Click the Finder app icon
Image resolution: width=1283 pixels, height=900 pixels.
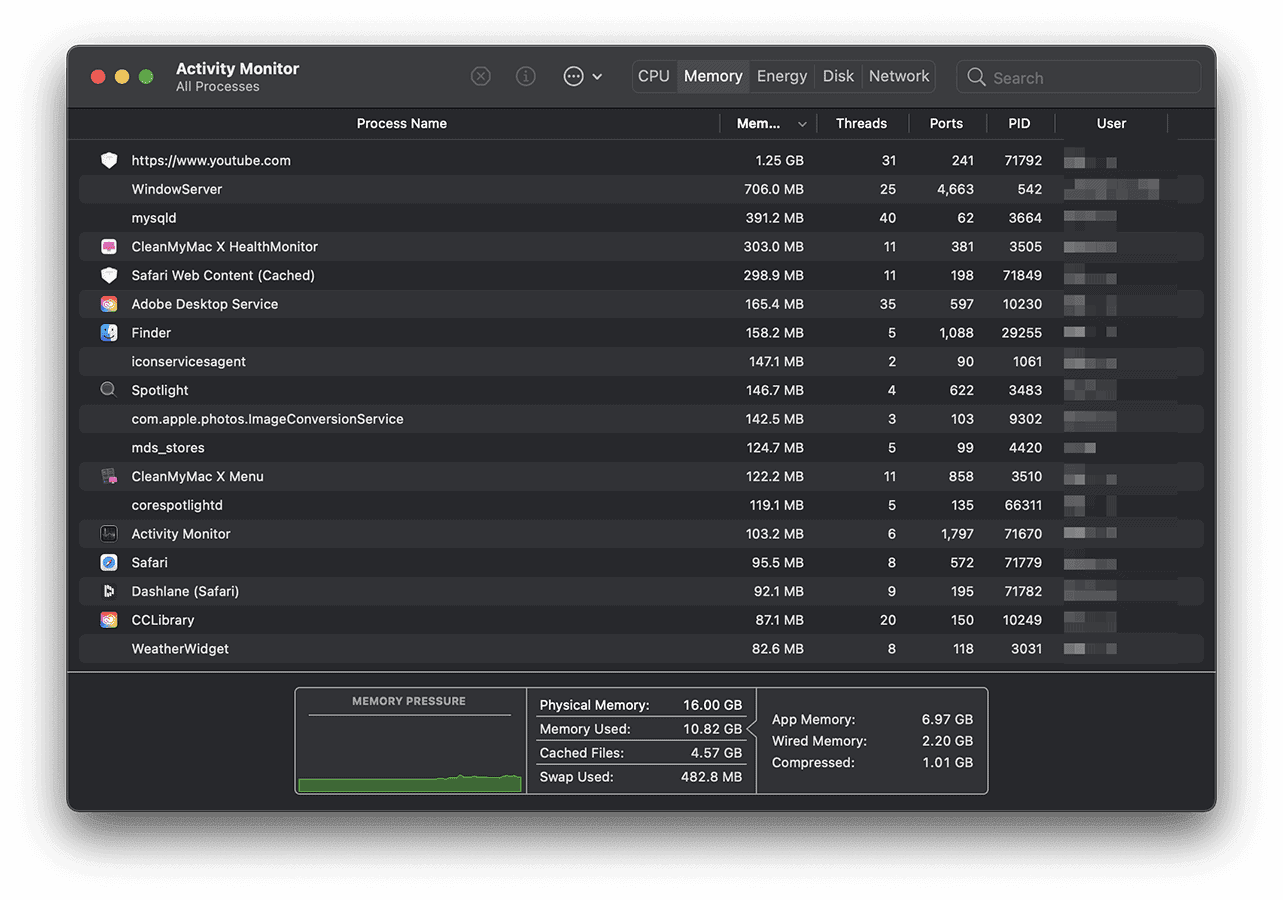(109, 332)
